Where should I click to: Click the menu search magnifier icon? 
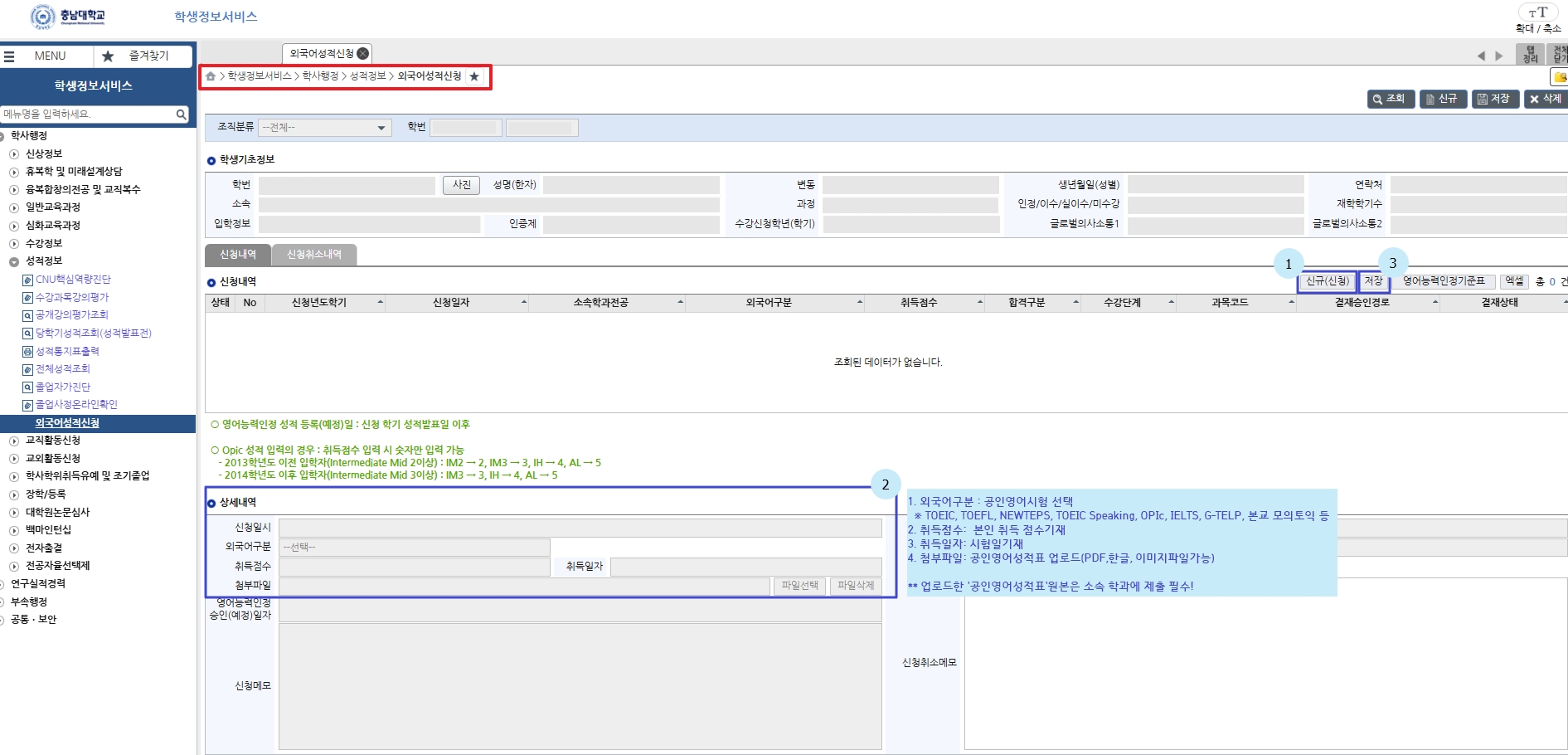[x=181, y=114]
